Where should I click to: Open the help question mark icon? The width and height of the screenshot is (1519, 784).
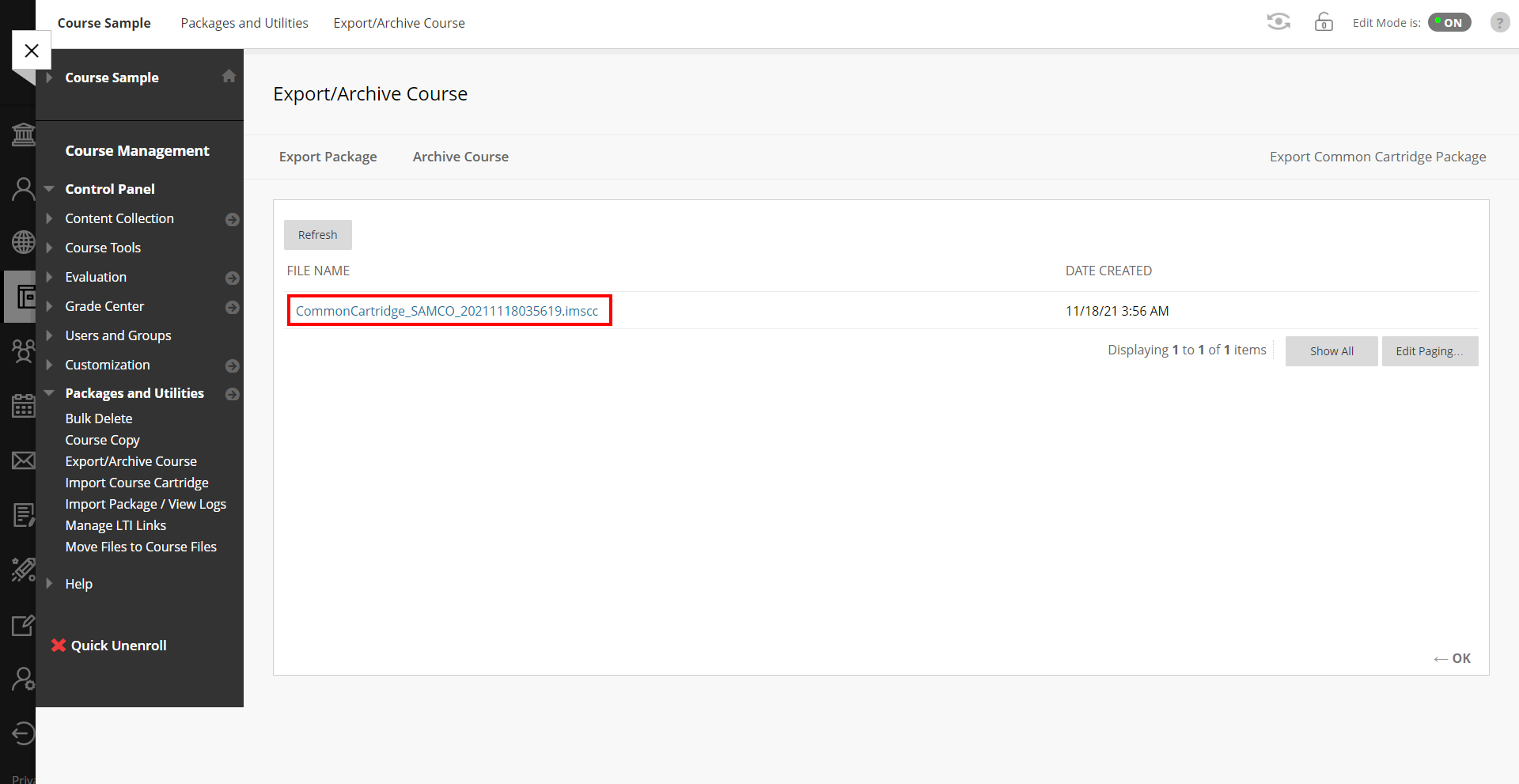coord(1499,22)
